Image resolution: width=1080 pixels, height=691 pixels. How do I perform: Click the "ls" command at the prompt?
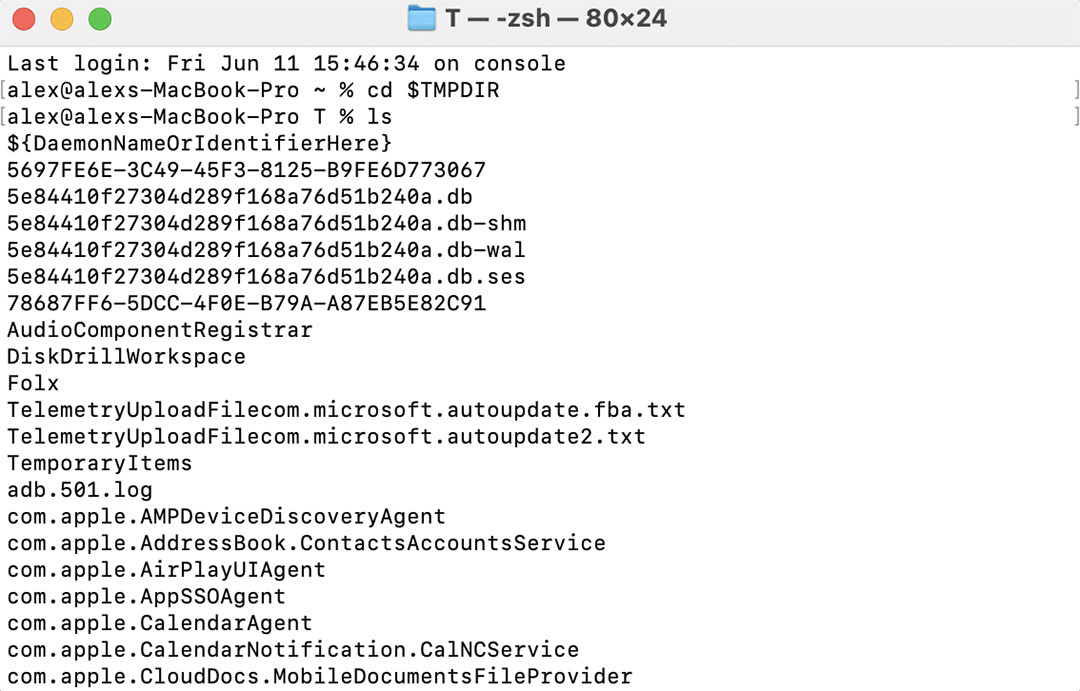379,117
